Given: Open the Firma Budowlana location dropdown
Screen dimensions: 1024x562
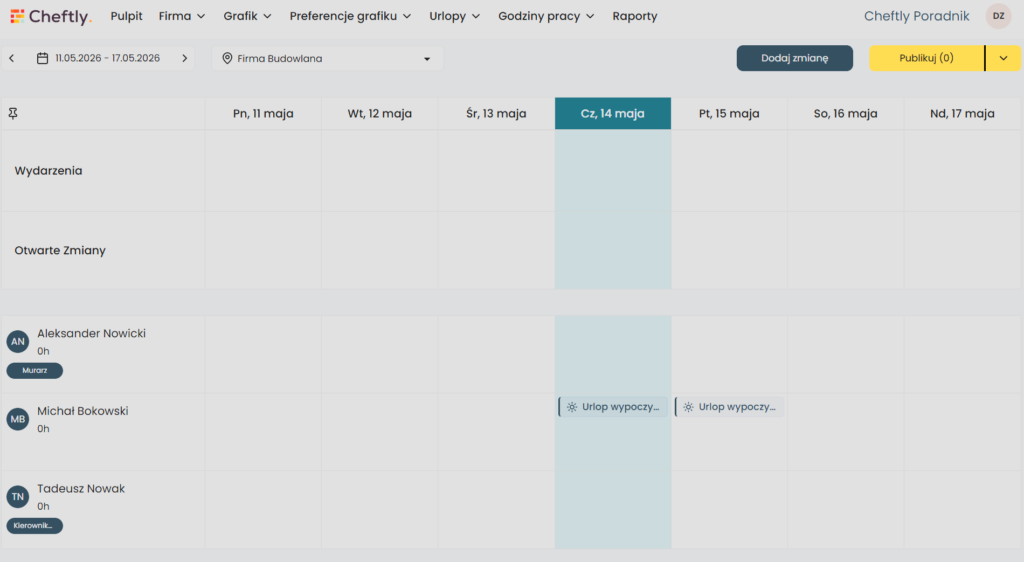Looking at the screenshot, I should [327, 58].
